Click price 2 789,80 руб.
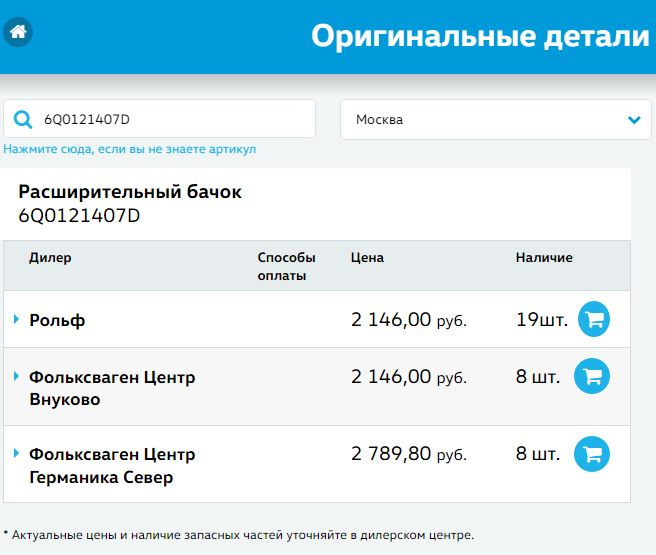Screen dimensions: 656x555 point(409,454)
